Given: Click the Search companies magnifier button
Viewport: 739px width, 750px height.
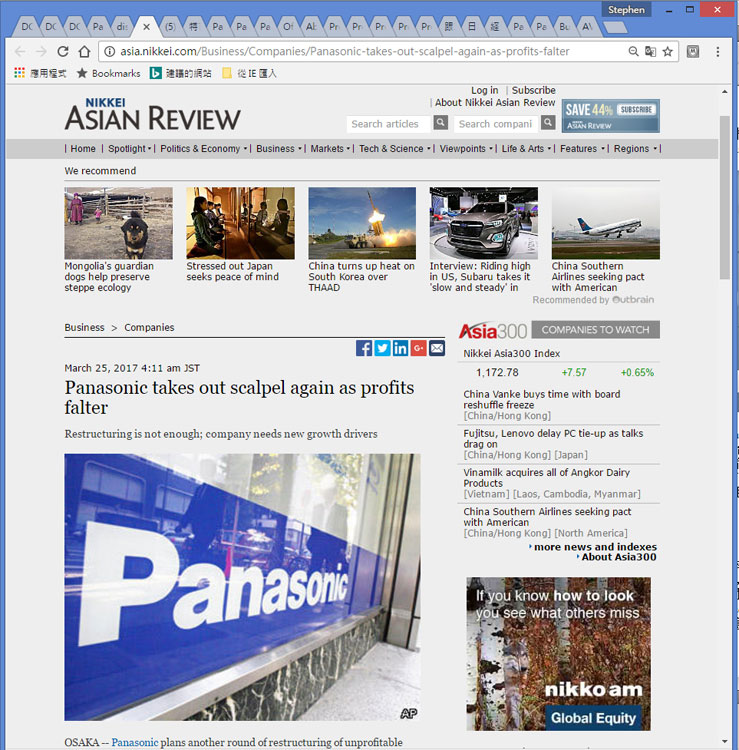Looking at the screenshot, I should [x=548, y=123].
